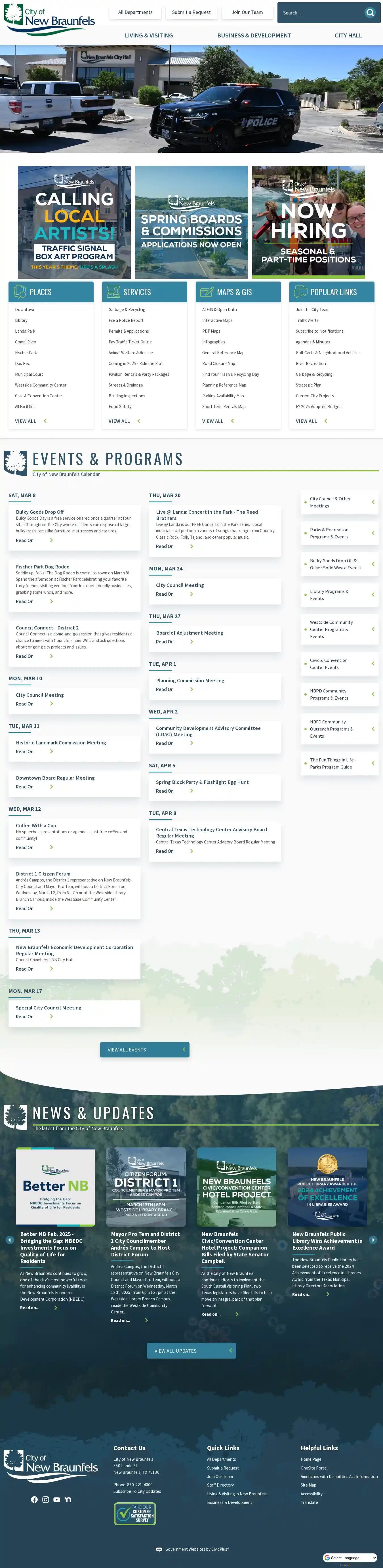Click chevron beside Places View All
This screenshot has height=1568, width=383.
pos(45,421)
